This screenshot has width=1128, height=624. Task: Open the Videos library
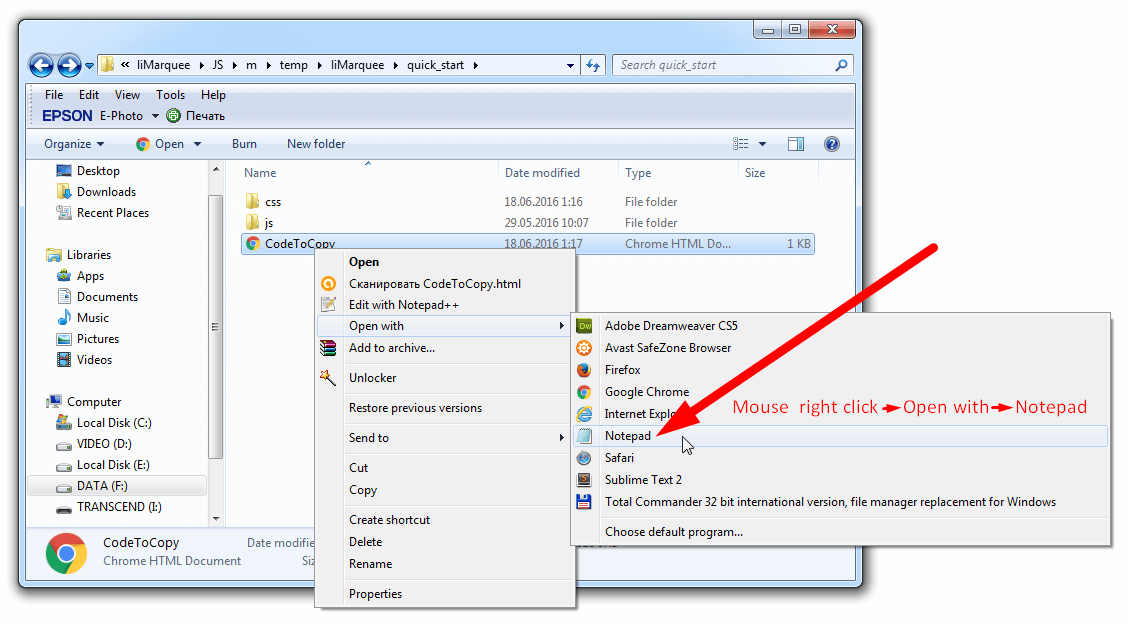point(94,360)
